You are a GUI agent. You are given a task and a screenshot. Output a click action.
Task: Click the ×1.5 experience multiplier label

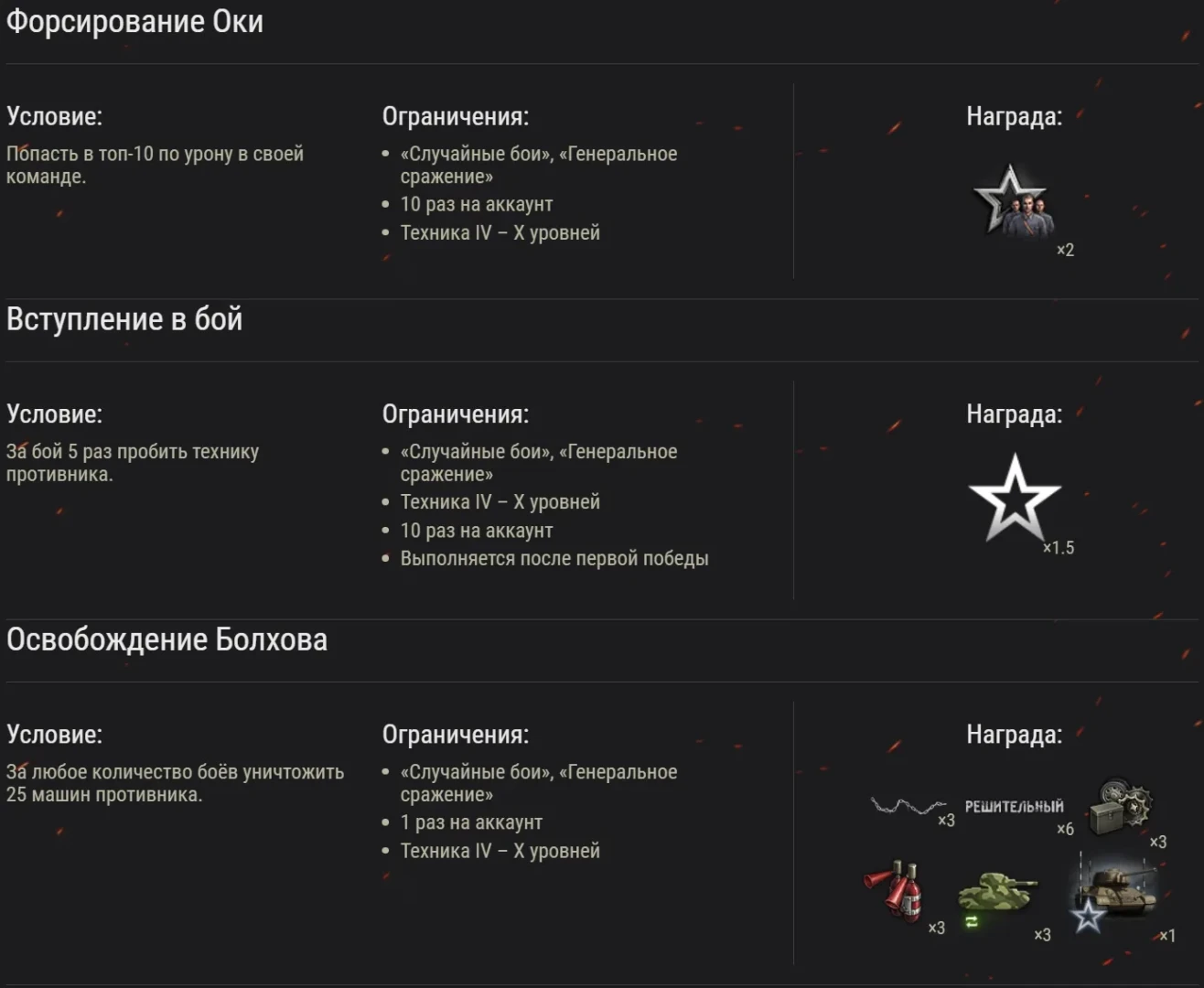click(1059, 548)
